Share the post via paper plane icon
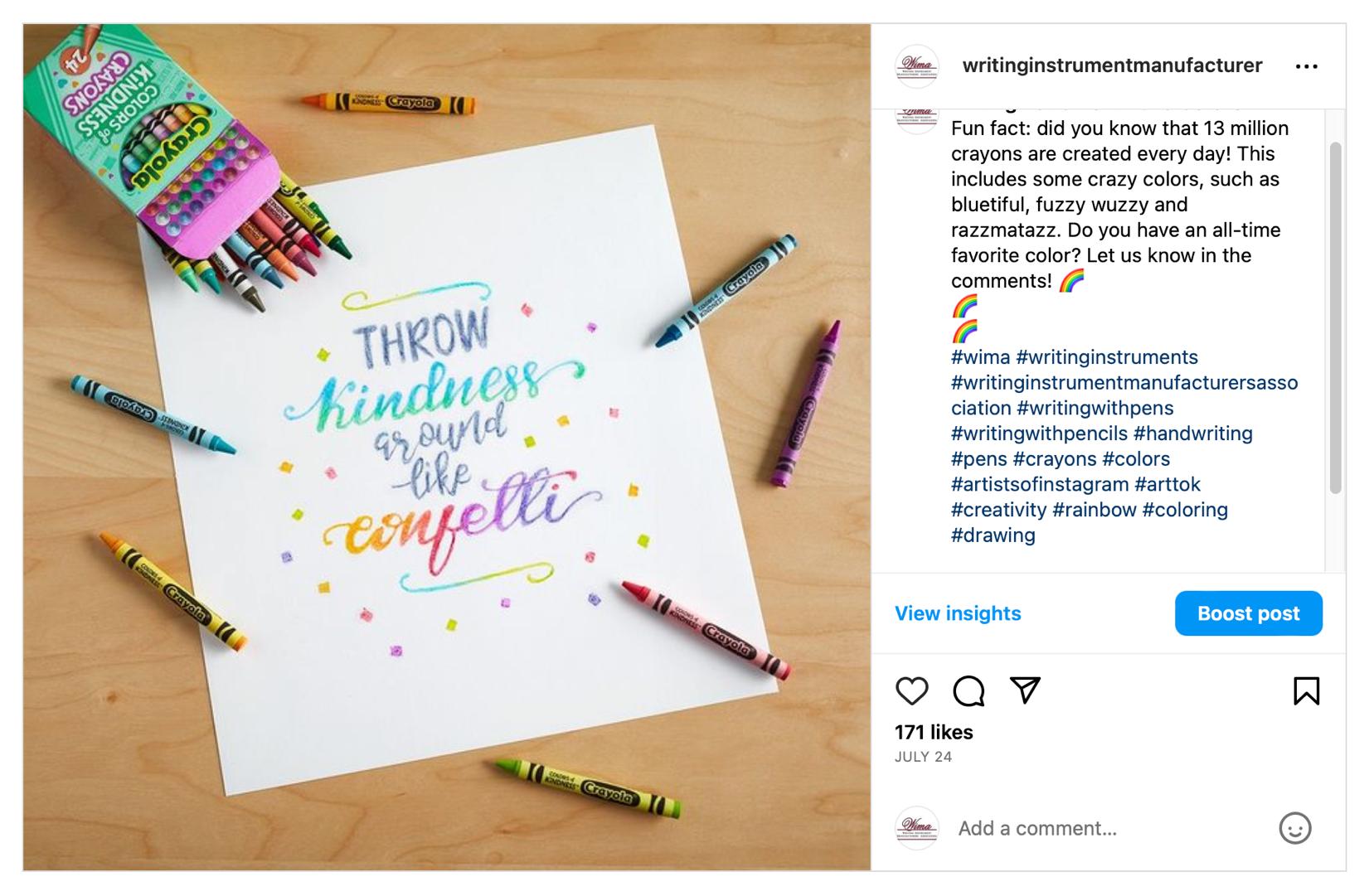 (x=1025, y=690)
